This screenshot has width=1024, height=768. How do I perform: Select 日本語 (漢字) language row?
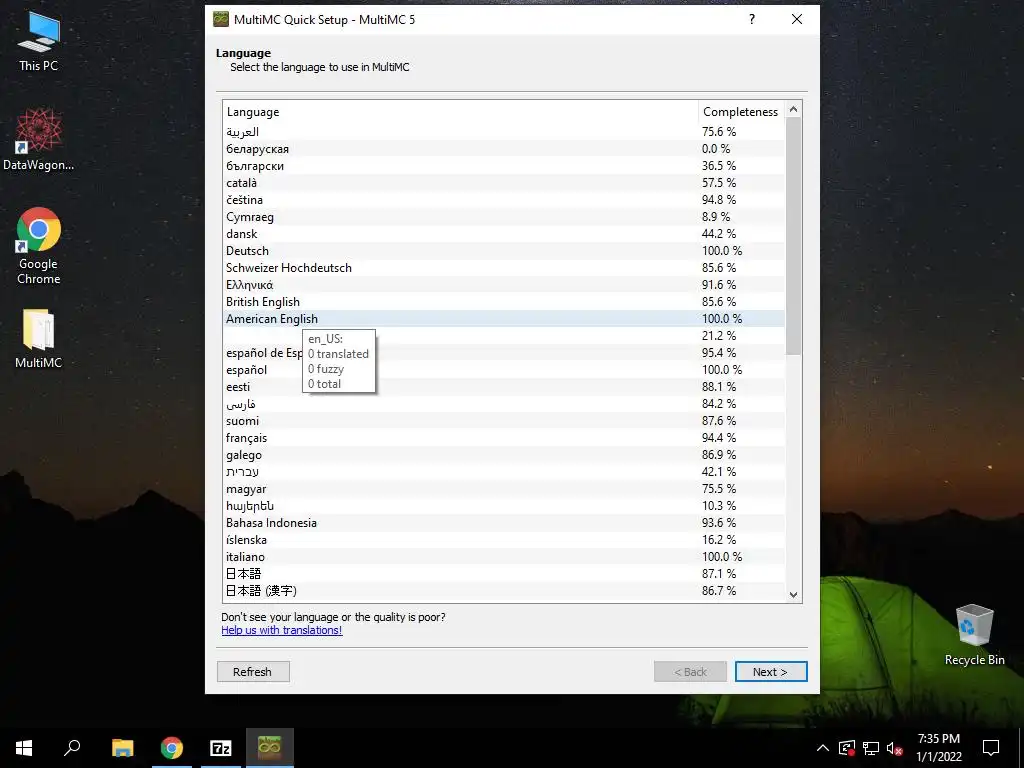click(504, 590)
